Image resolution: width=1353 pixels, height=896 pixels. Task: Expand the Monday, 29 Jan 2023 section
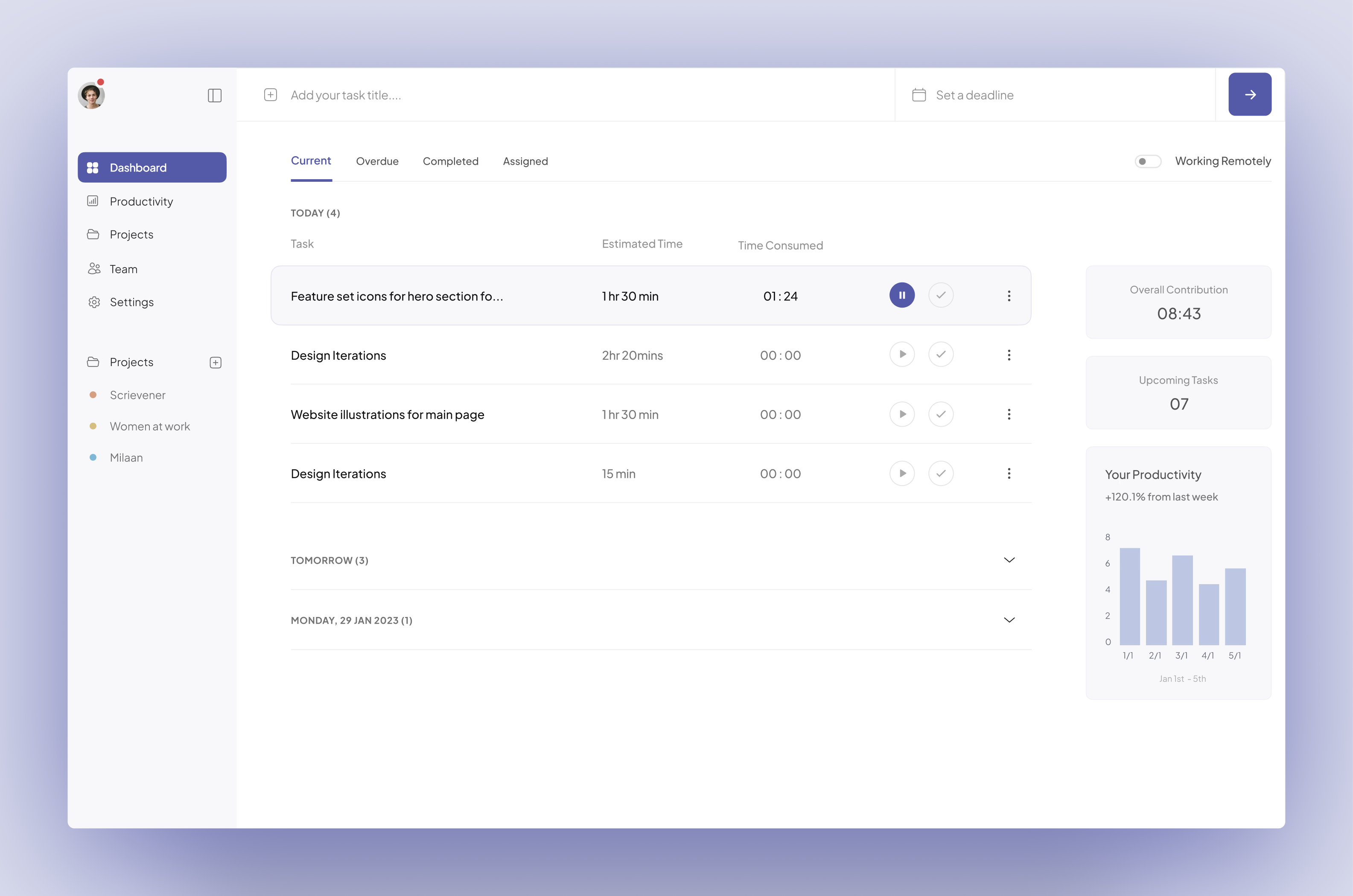pos(1009,620)
